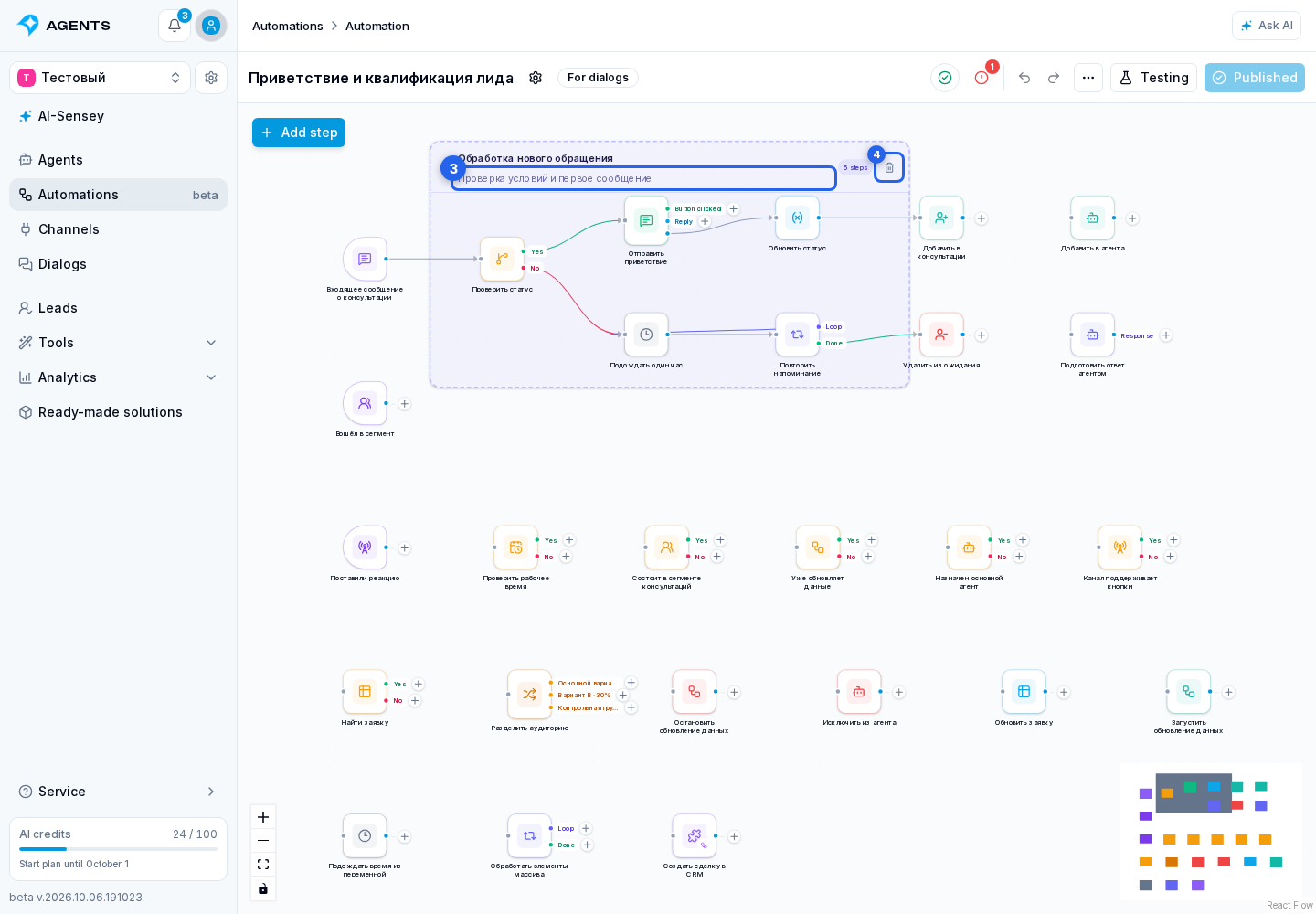Show the red error indicator icon
Screen dimensions: 1316x914
(982, 78)
